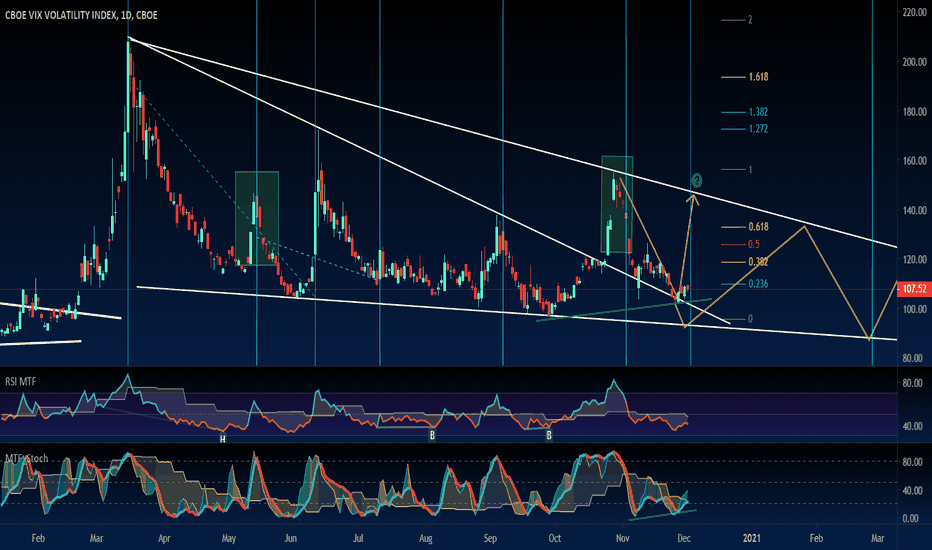Click the red 107.52 current price tag
The width and height of the screenshot is (932, 550).
click(x=914, y=289)
